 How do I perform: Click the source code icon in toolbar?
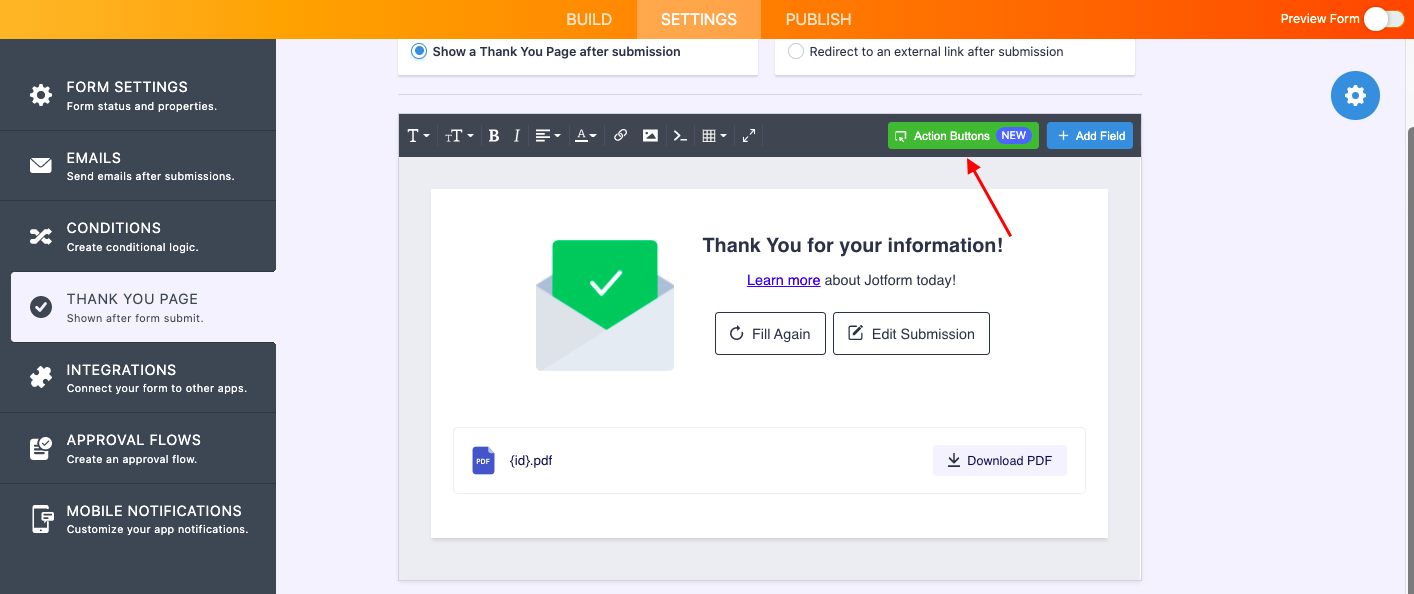point(680,136)
